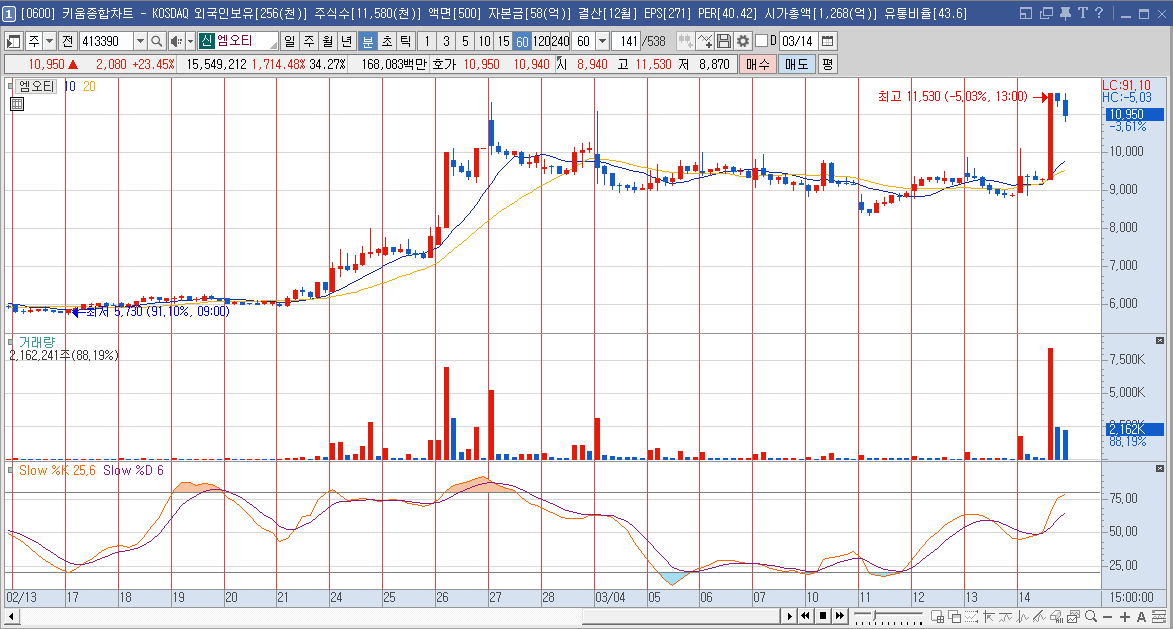Screen dimensions: 1173x629
Task: Toggle the 년 yearly chart period button
Action: [x=346, y=41]
